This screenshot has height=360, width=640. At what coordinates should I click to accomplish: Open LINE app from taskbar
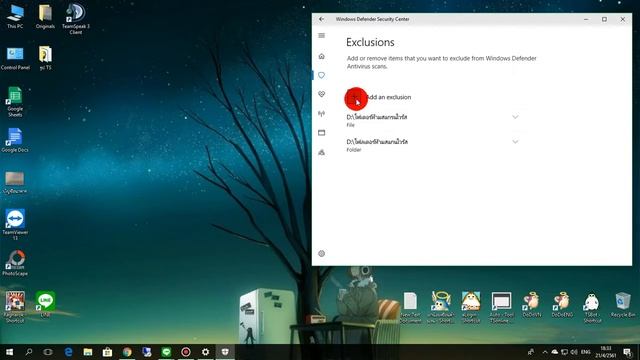pos(166,352)
